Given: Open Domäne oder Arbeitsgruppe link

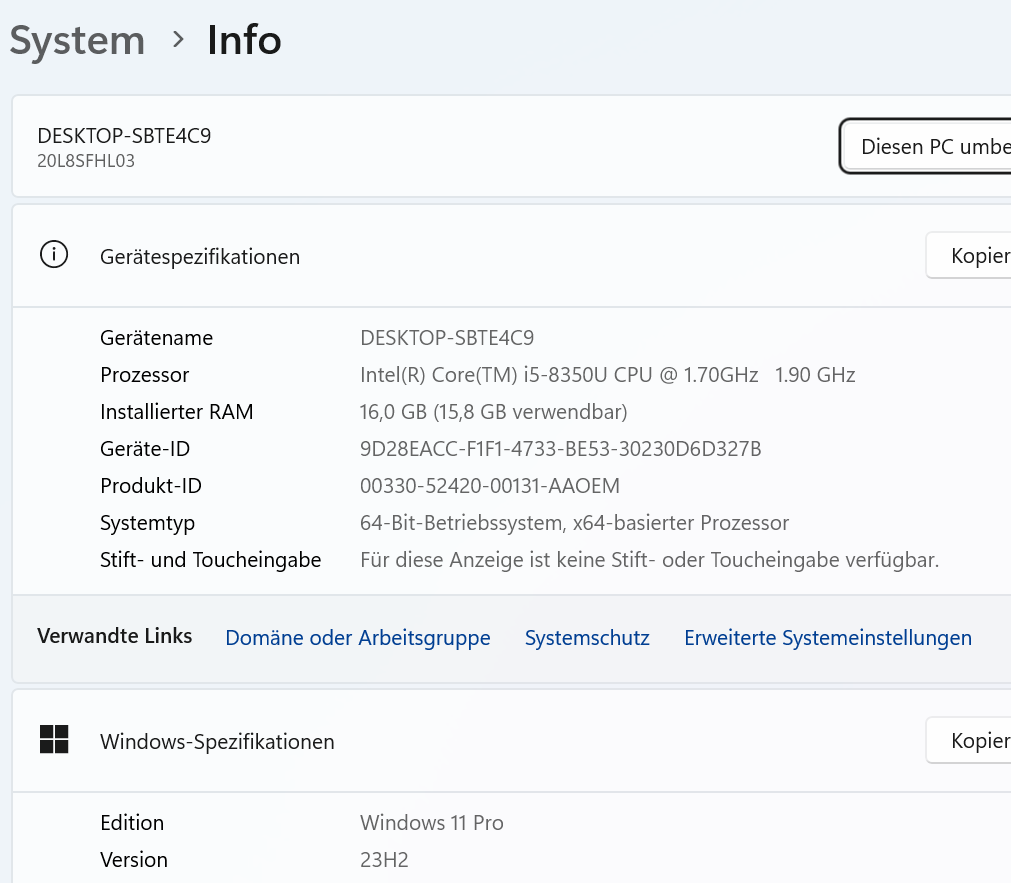Looking at the screenshot, I should click(358, 637).
